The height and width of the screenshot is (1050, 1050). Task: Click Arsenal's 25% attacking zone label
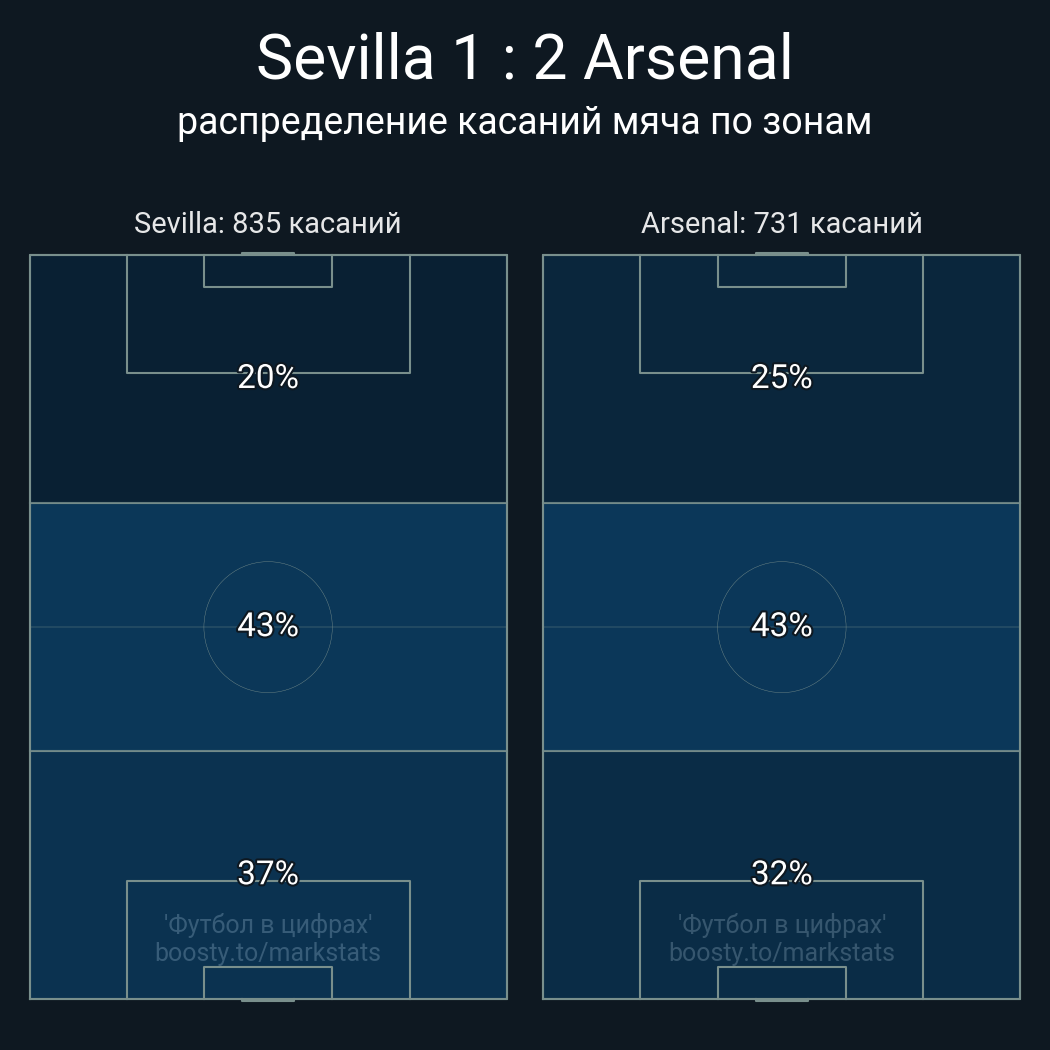[781, 377]
